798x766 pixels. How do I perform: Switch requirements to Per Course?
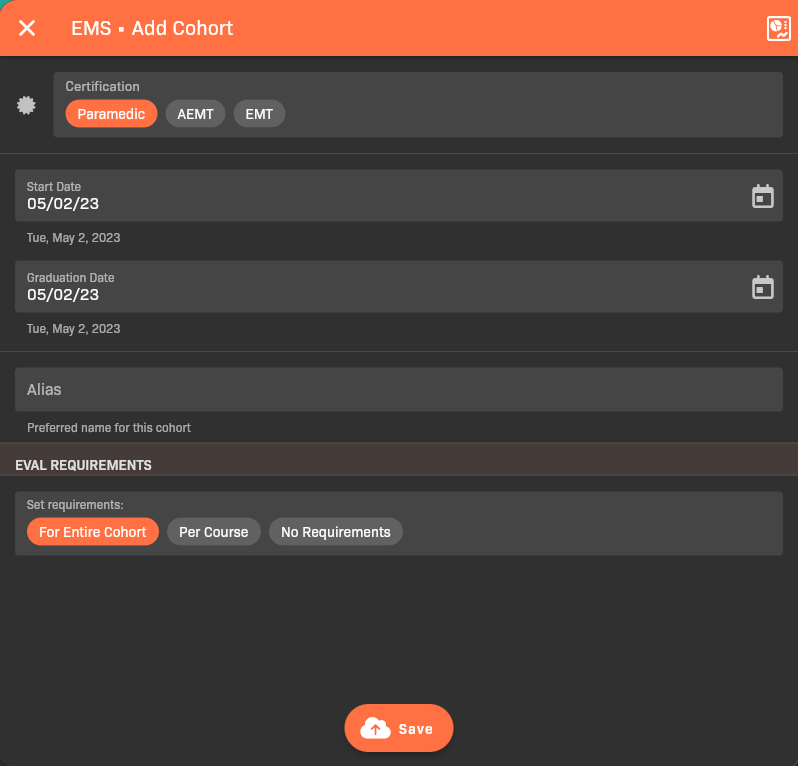(213, 532)
